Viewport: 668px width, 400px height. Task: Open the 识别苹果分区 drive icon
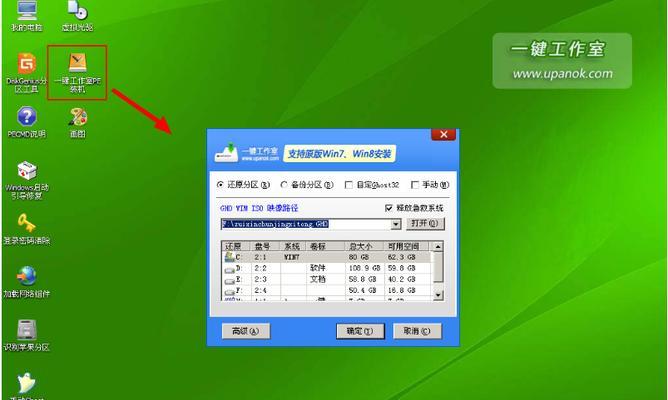(27, 335)
